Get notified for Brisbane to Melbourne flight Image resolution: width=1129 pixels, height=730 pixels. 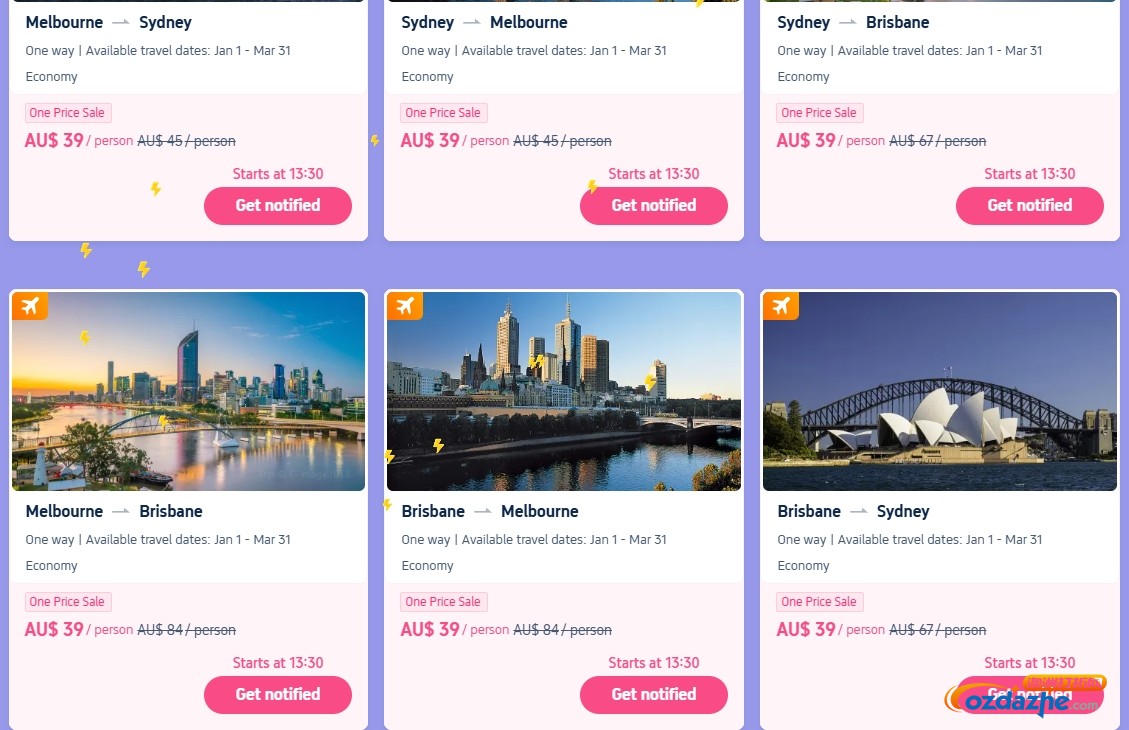tap(654, 695)
